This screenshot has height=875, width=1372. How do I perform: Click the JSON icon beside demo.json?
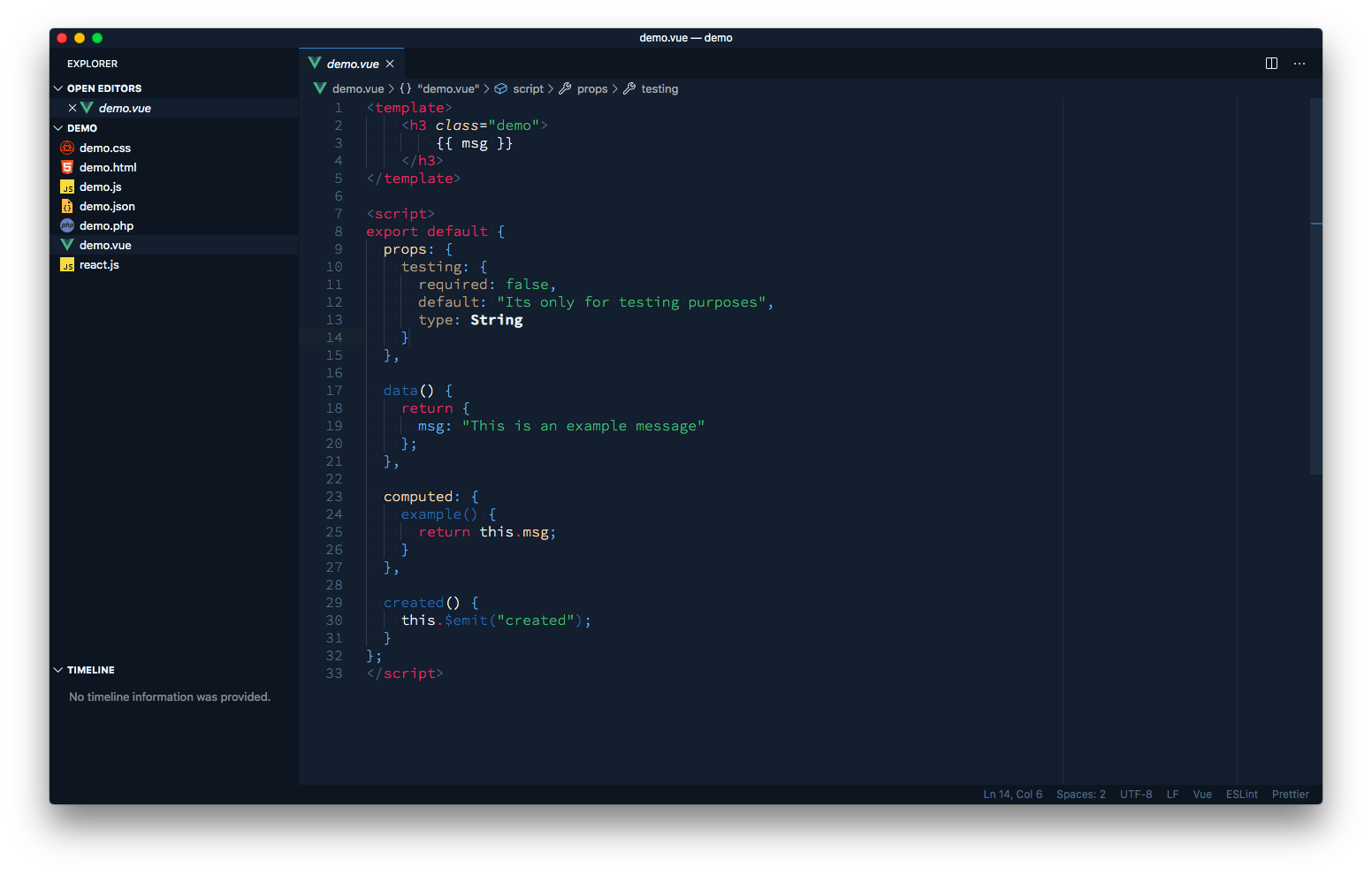click(67, 206)
